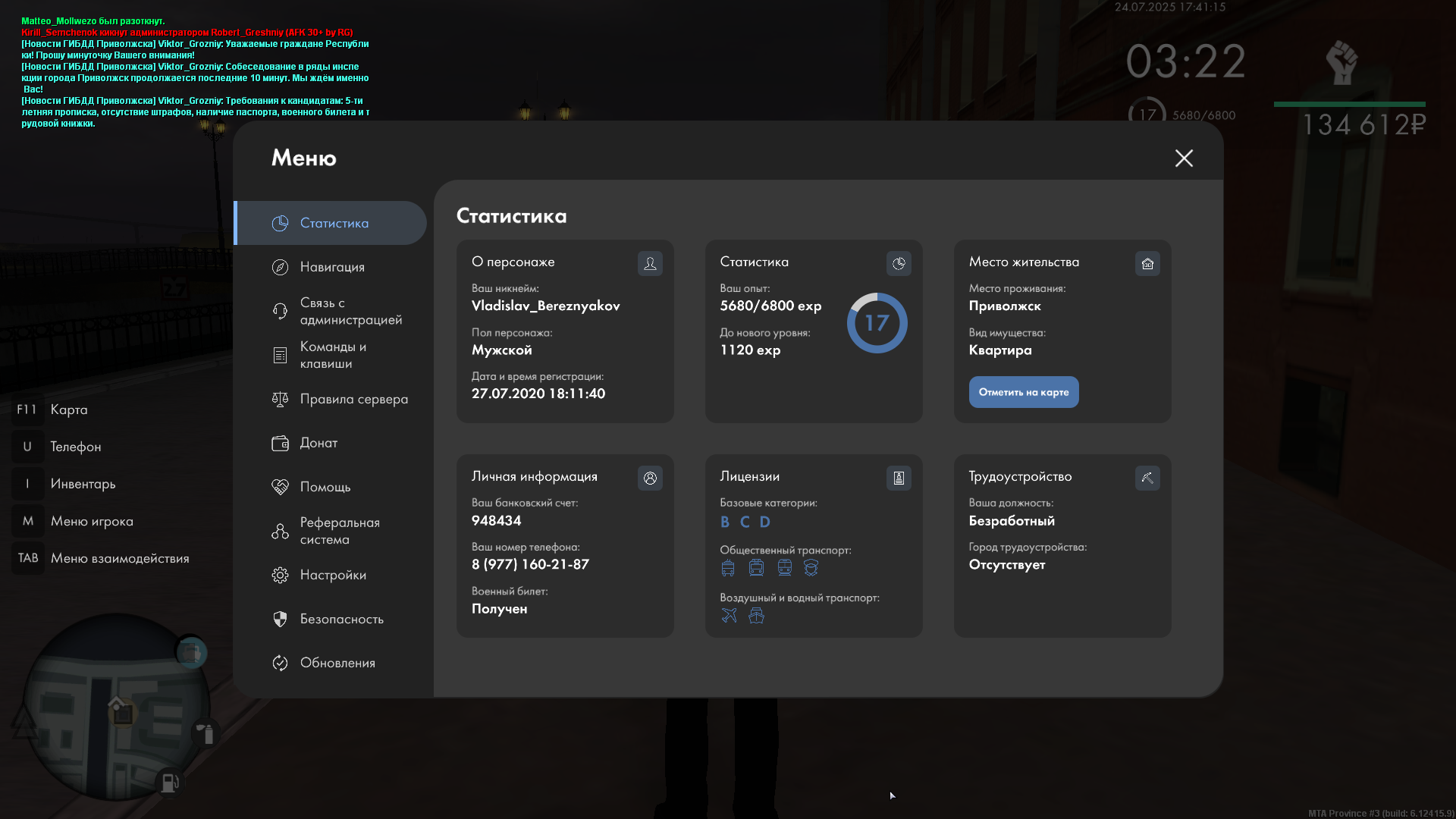This screenshot has height=819, width=1456.
Task: Click the boat license icon
Action: (756, 616)
